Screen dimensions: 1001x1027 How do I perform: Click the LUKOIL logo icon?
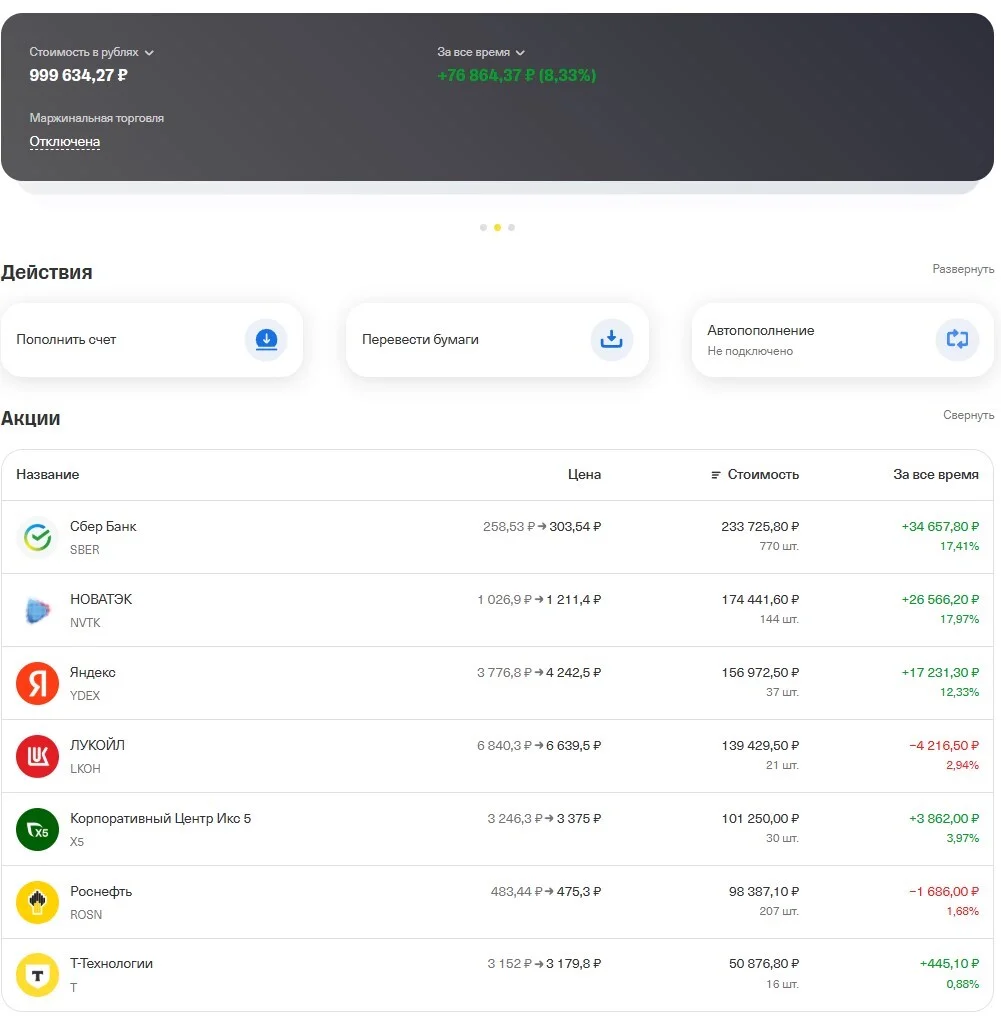[37, 756]
